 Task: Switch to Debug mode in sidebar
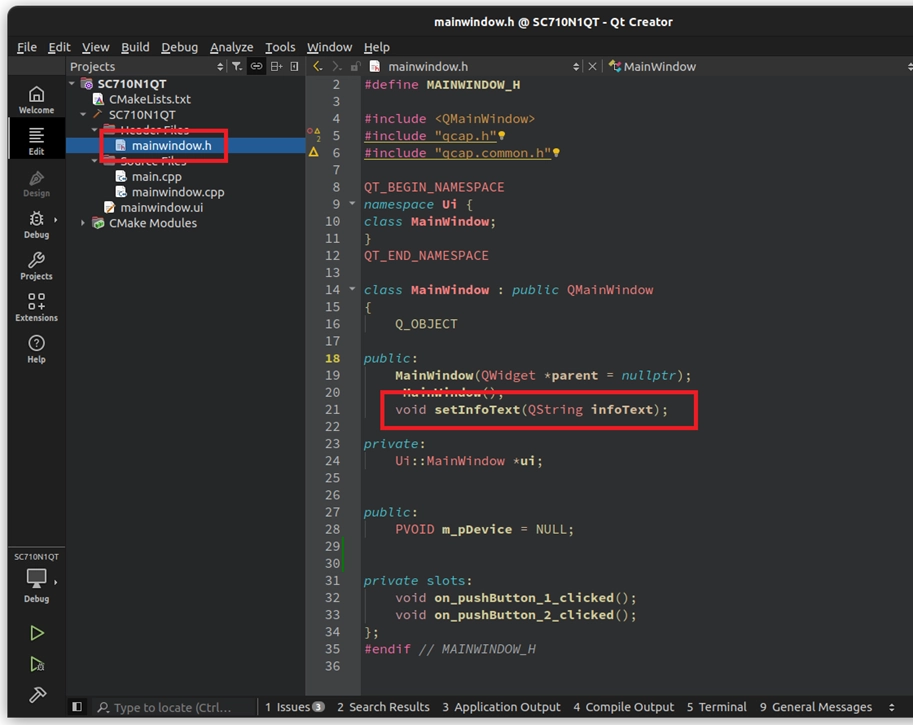[x=36, y=225]
